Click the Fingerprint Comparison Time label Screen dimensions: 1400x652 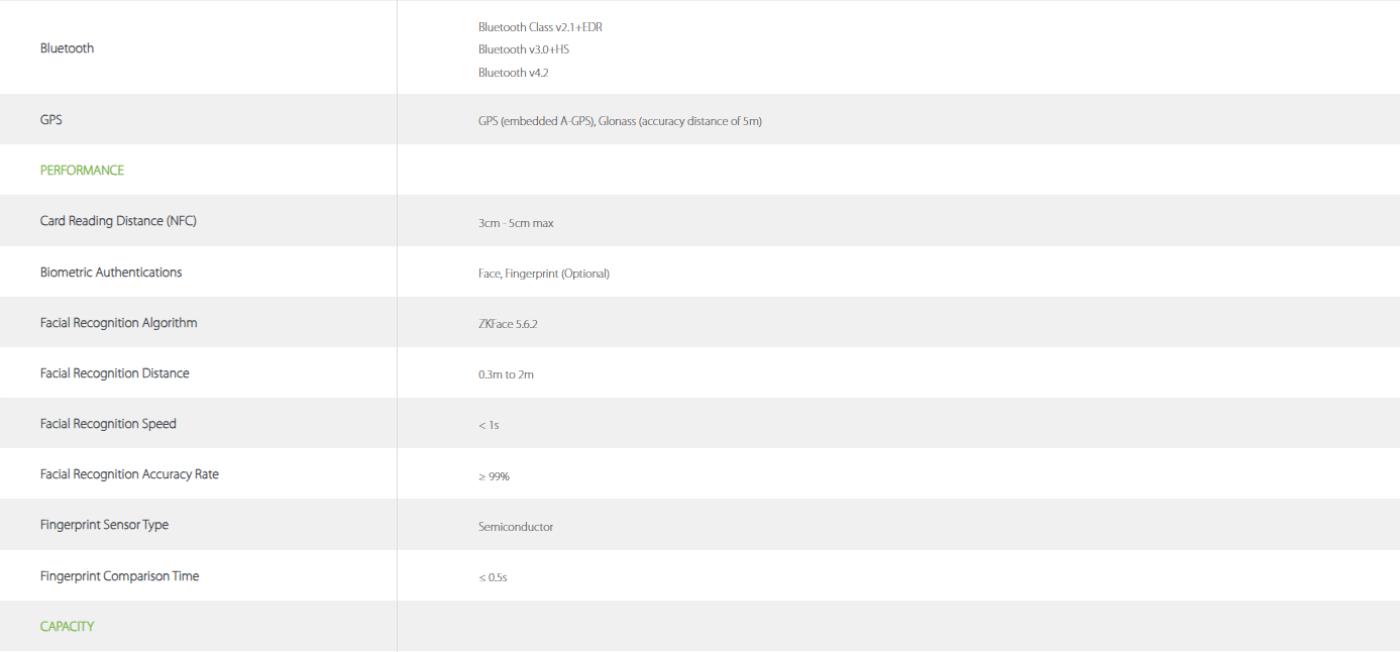pyautogui.click(x=119, y=576)
